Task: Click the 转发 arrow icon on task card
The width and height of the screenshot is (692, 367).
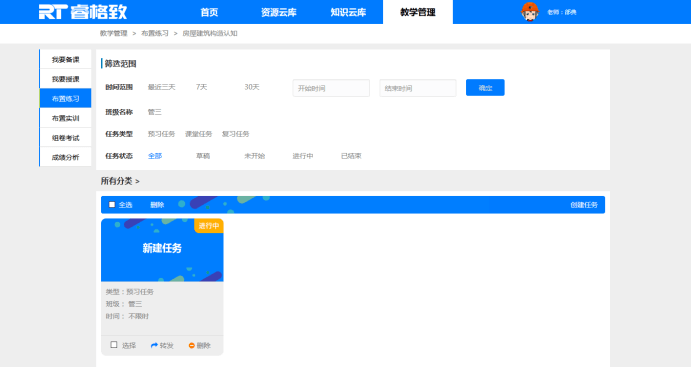Action: click(x=154, y=345)
